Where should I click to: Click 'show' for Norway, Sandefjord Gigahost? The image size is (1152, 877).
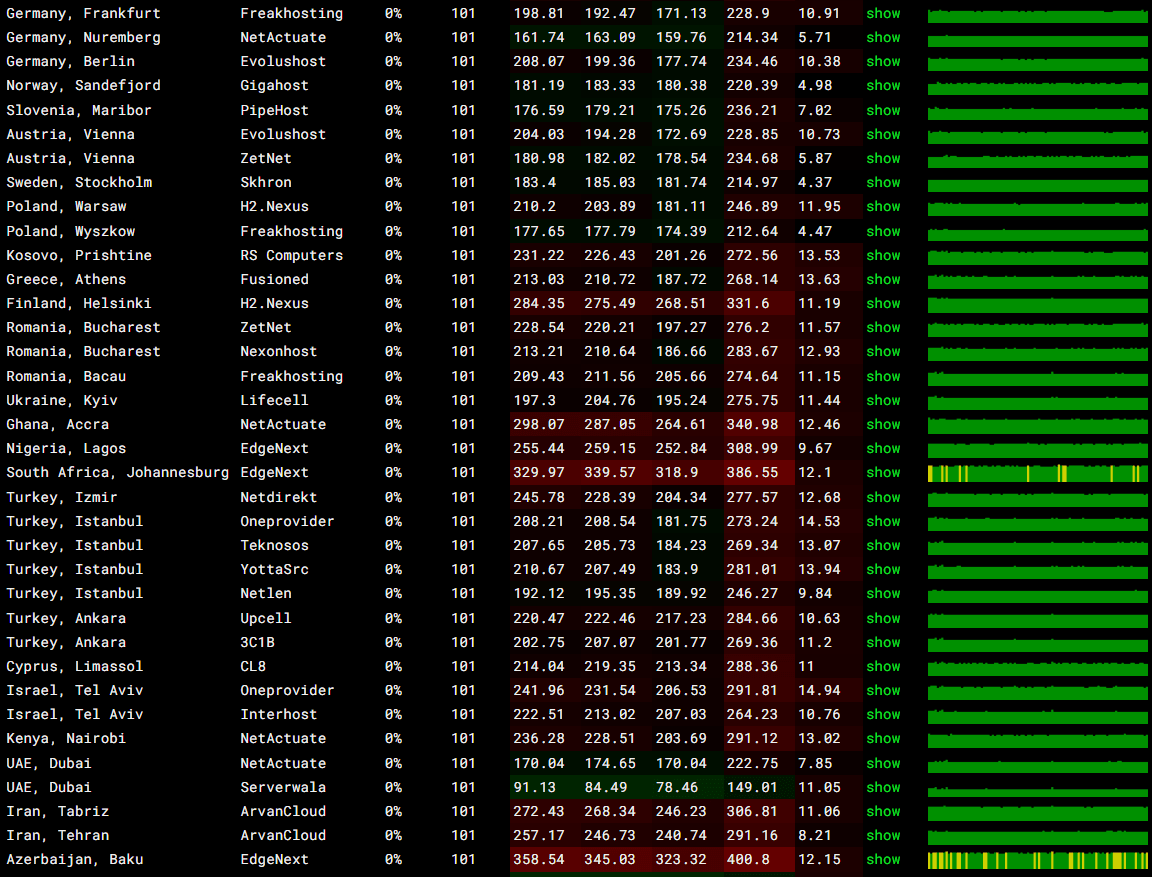883,85
